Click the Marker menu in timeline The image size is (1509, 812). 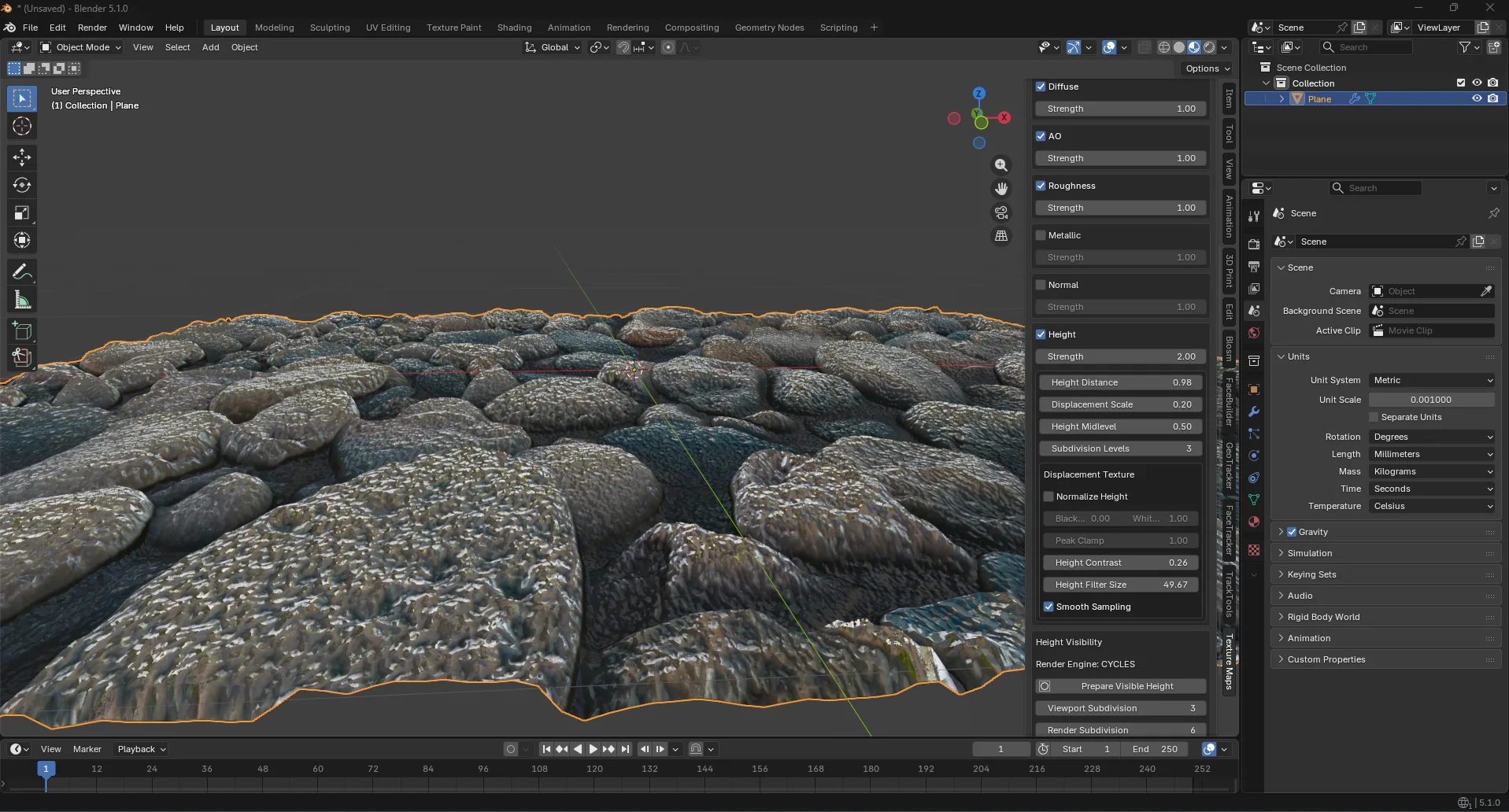tap(87, 749)
